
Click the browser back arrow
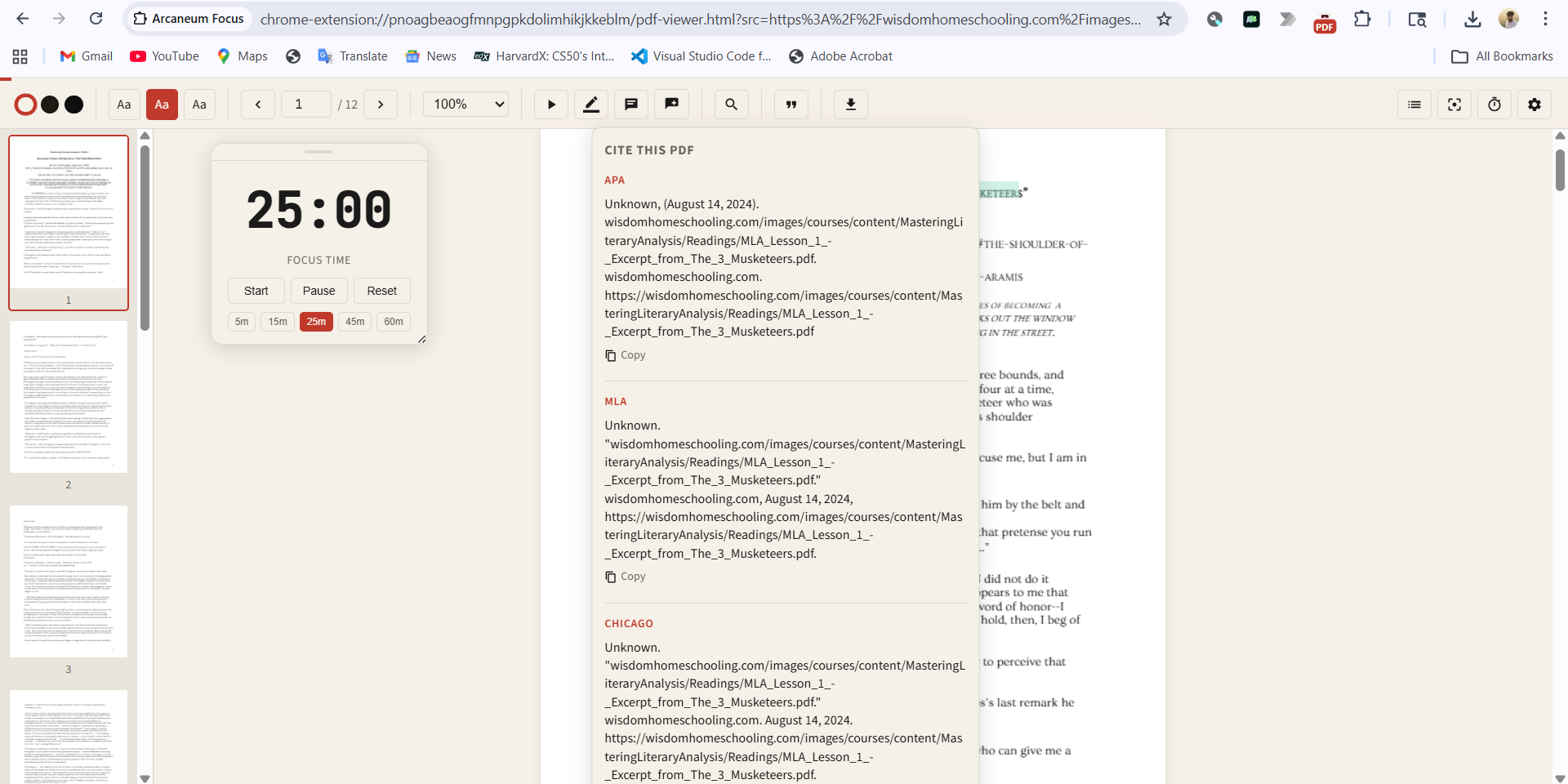(23, 19)
